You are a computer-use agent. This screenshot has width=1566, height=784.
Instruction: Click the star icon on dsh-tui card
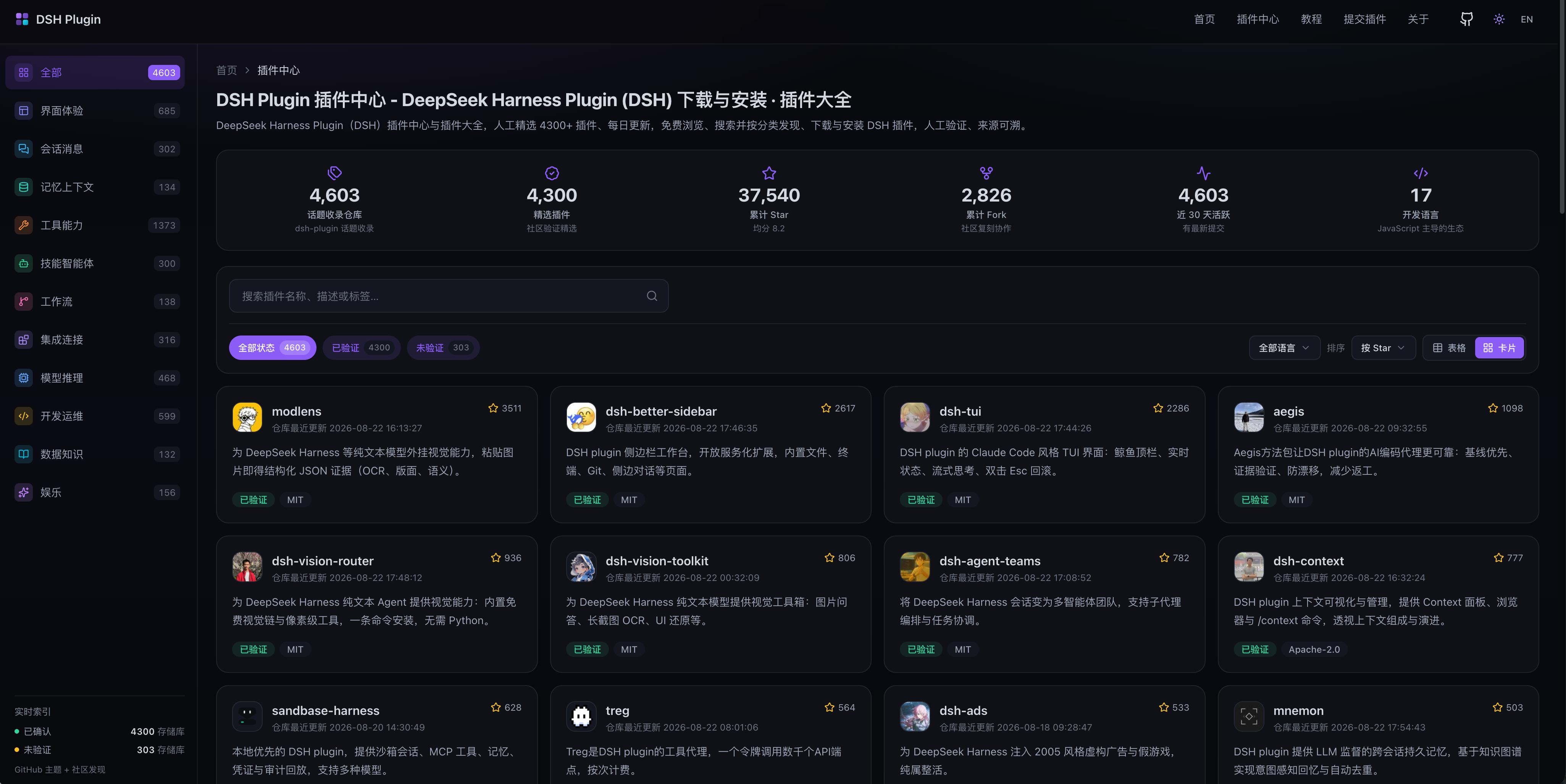coord(1158,408)
